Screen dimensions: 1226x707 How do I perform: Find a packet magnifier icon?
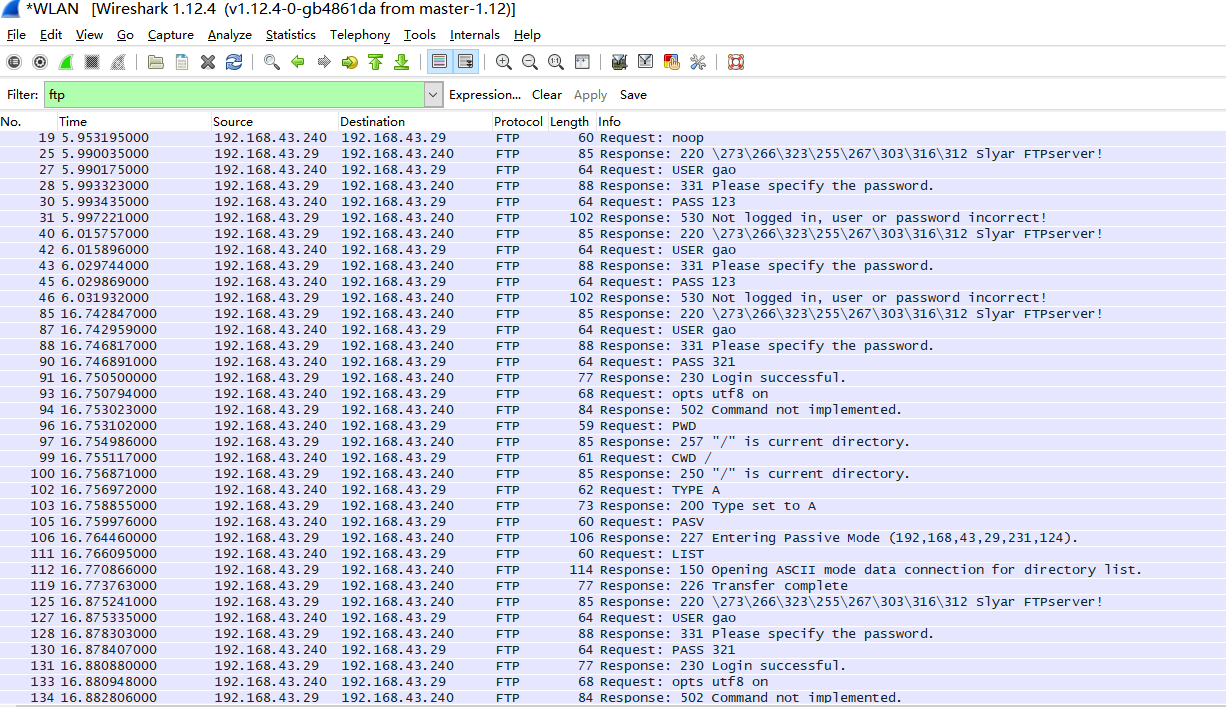click(272, 62)
